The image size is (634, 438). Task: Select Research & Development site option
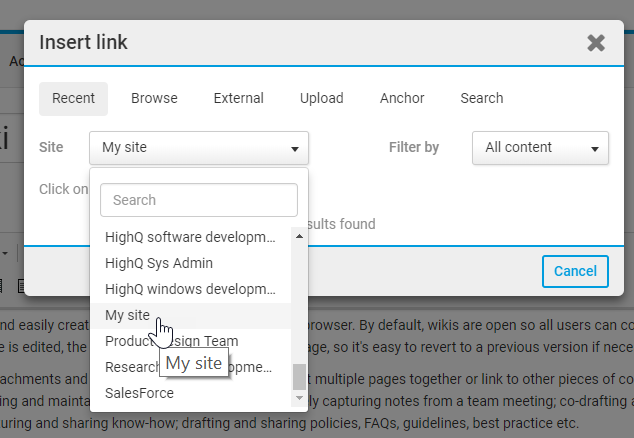point(130,367)
